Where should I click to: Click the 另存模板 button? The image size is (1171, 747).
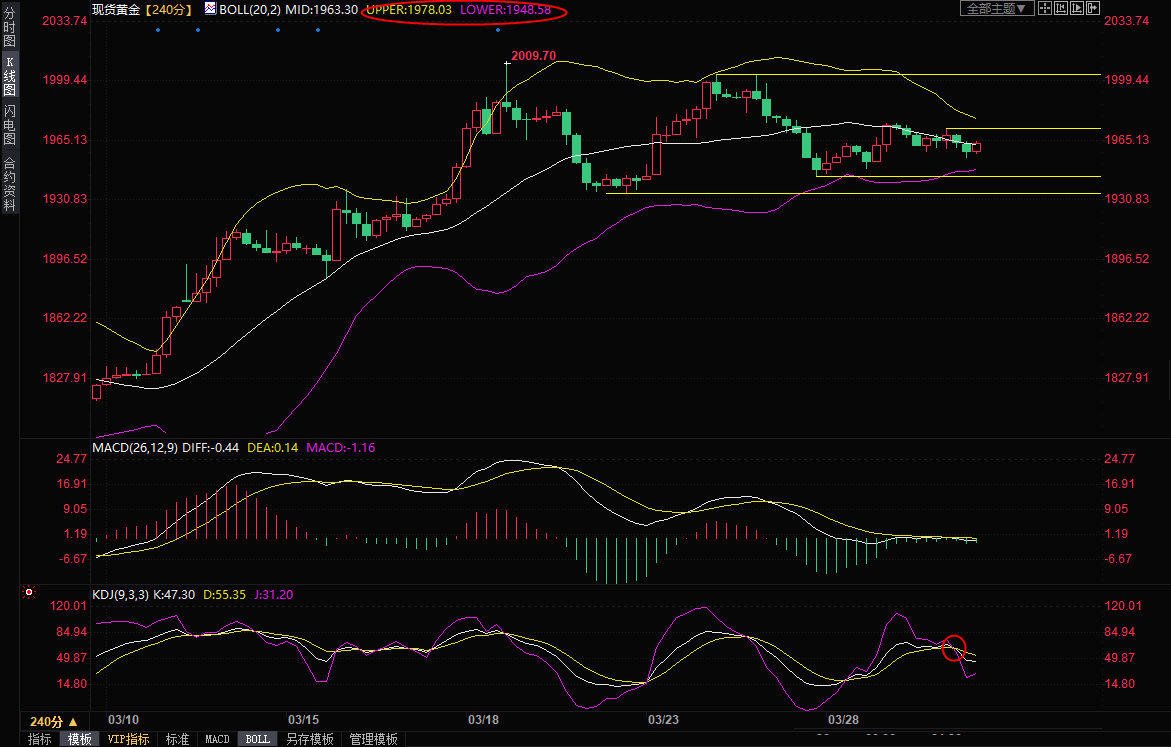coord(309,739)
